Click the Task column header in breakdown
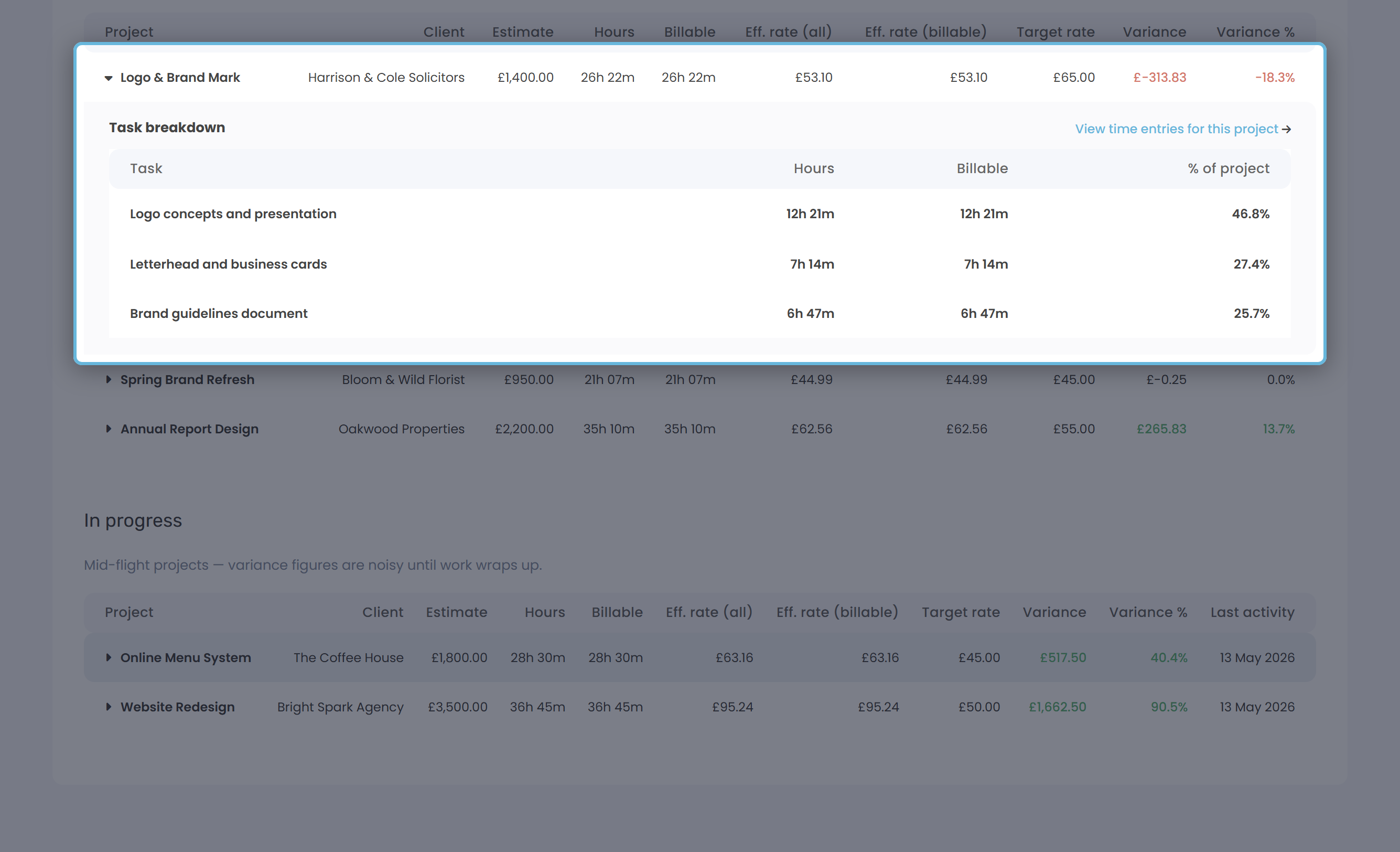This screenshot has width=1400, height=852. pos(146,168)
